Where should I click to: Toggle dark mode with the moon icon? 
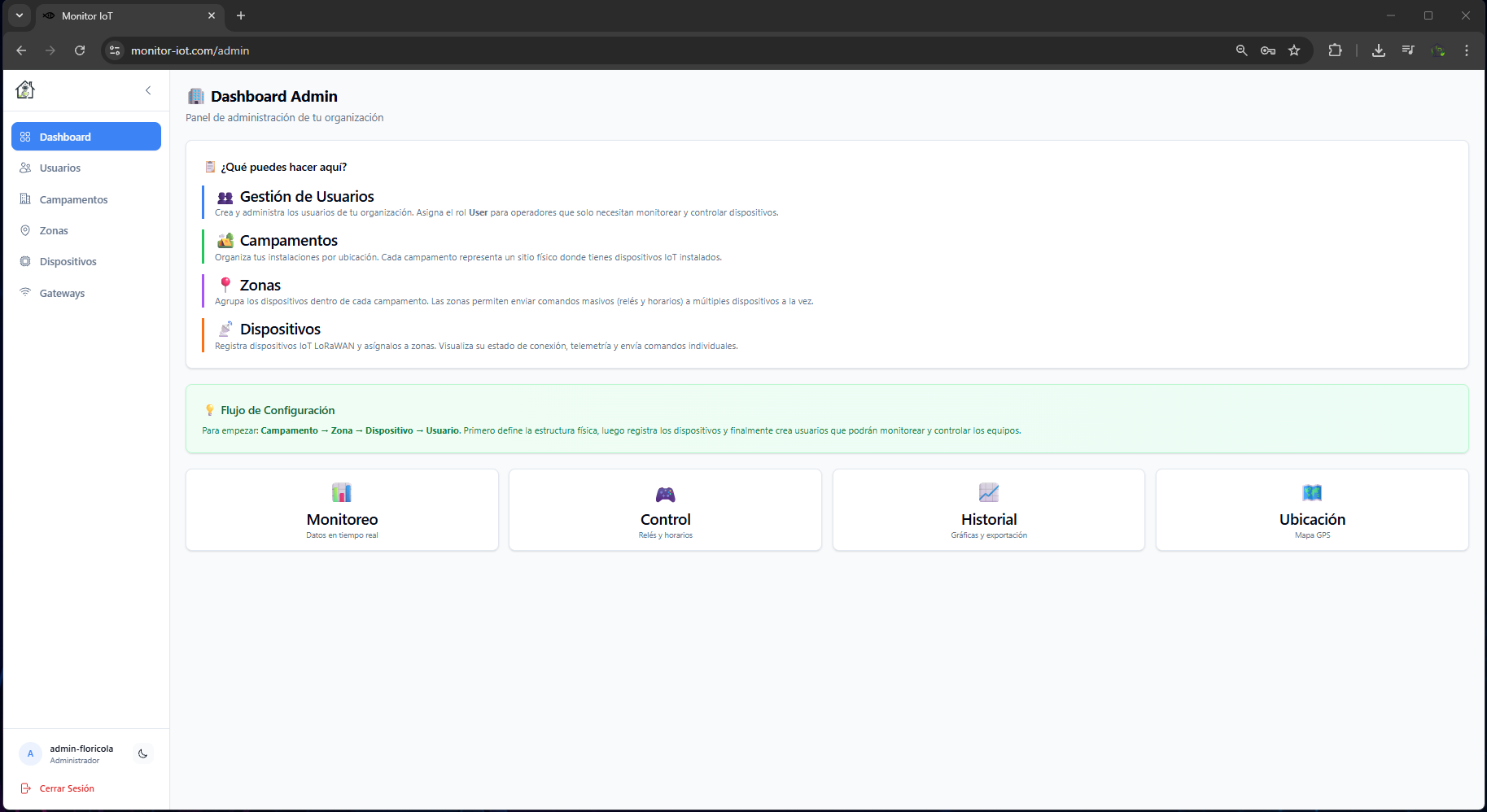point(142,754)
